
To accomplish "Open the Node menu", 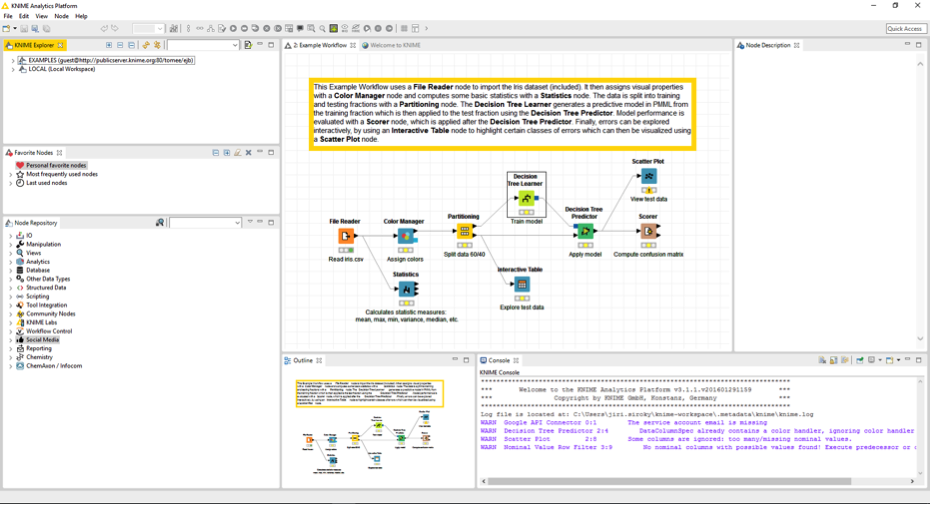I will [x=61, y=16].
